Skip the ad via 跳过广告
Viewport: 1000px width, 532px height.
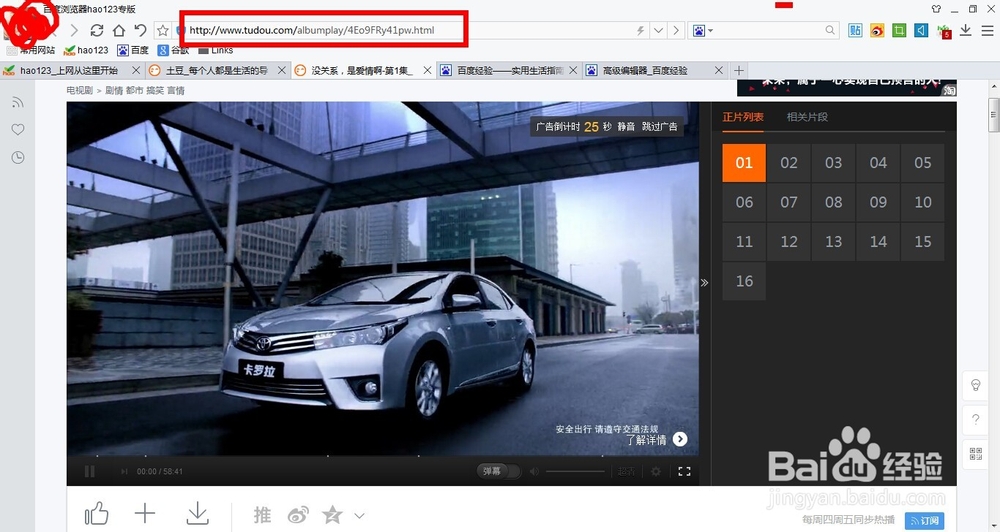point(659,126)
